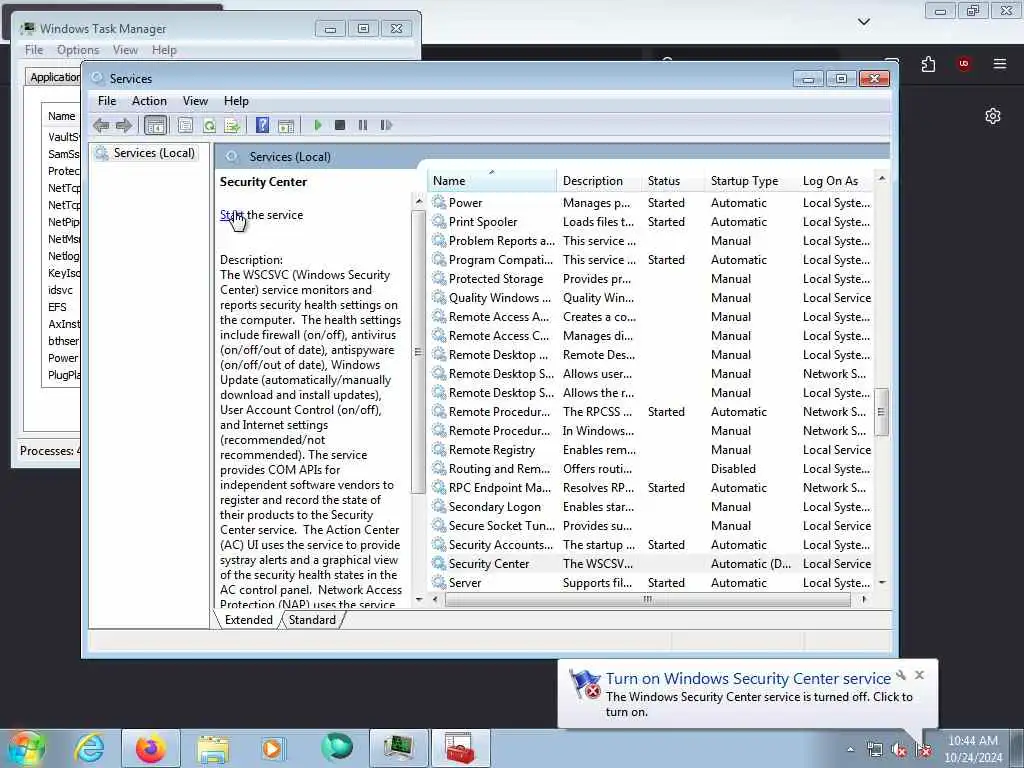Screen dimensions: 1024x768
Task: Open Properties via the toolbar properties icon
Action: [185, 125]
